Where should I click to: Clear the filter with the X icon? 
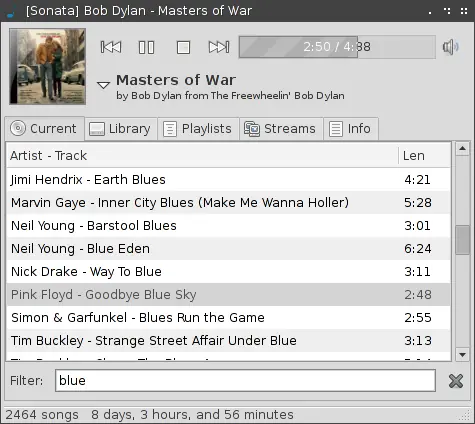click(x=455, y=381)
